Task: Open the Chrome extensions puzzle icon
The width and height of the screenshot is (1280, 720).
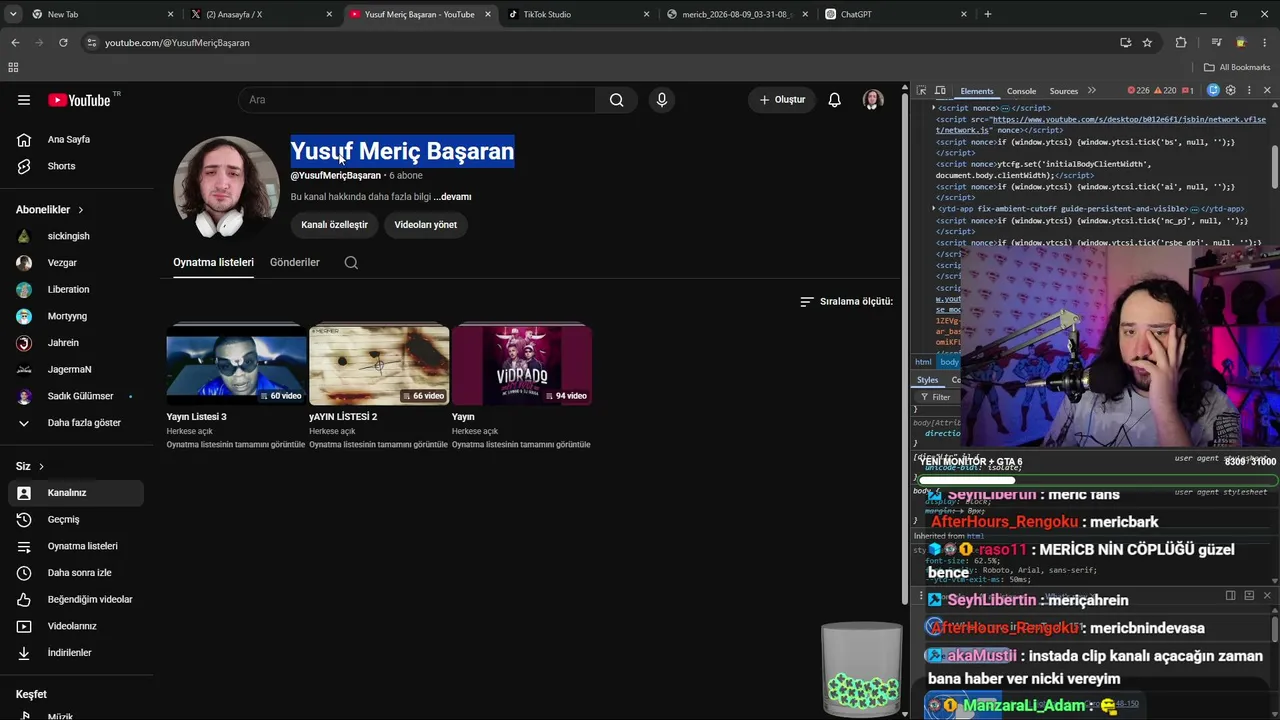Action: pos(1181,43)
